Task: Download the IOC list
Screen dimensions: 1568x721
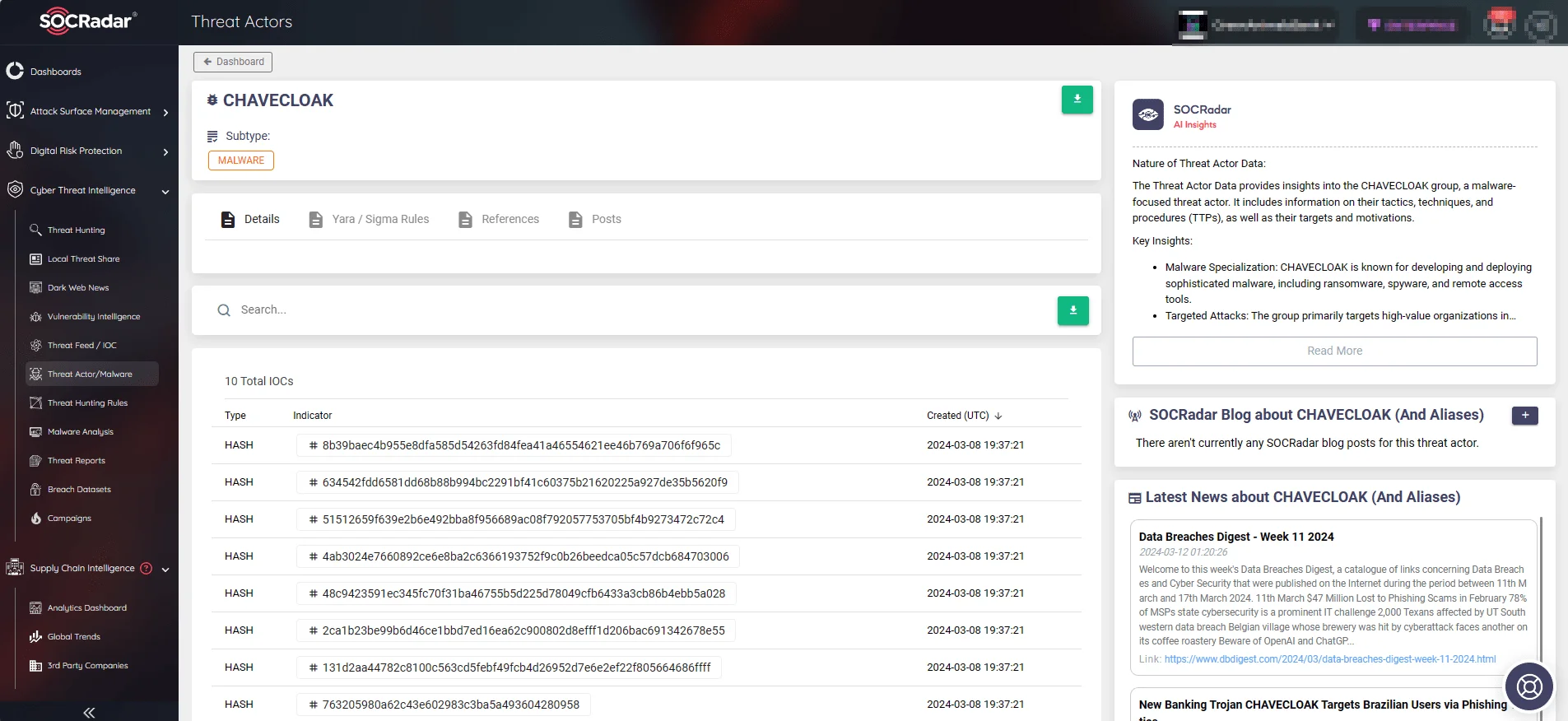Action: 1072,310
